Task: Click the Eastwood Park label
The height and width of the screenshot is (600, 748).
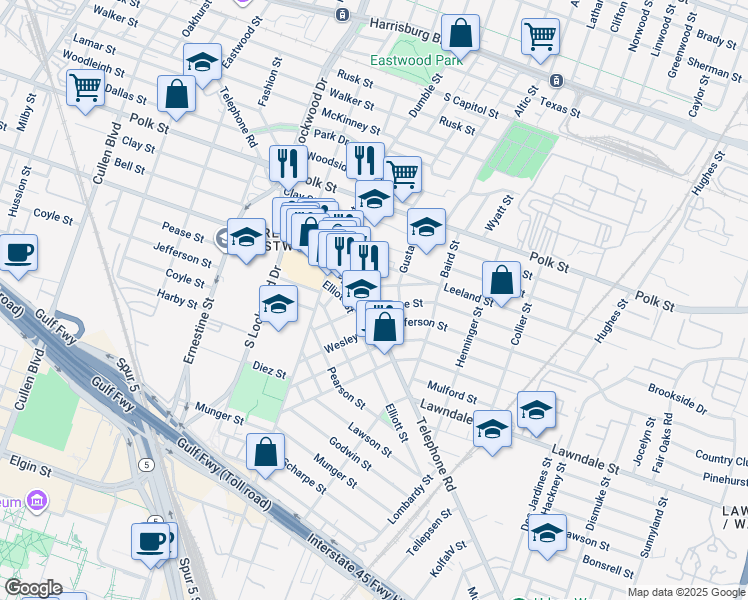Action: point(416,61)
